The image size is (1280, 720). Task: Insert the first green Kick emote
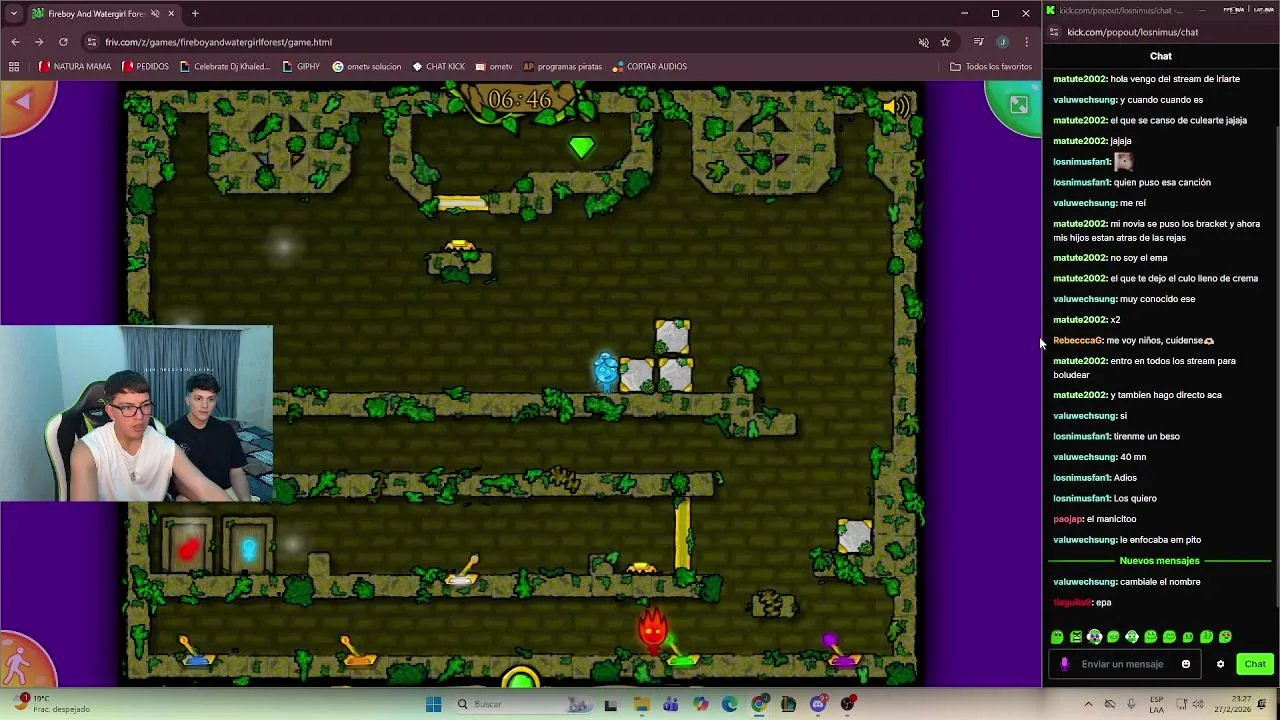coord(1057,637)
